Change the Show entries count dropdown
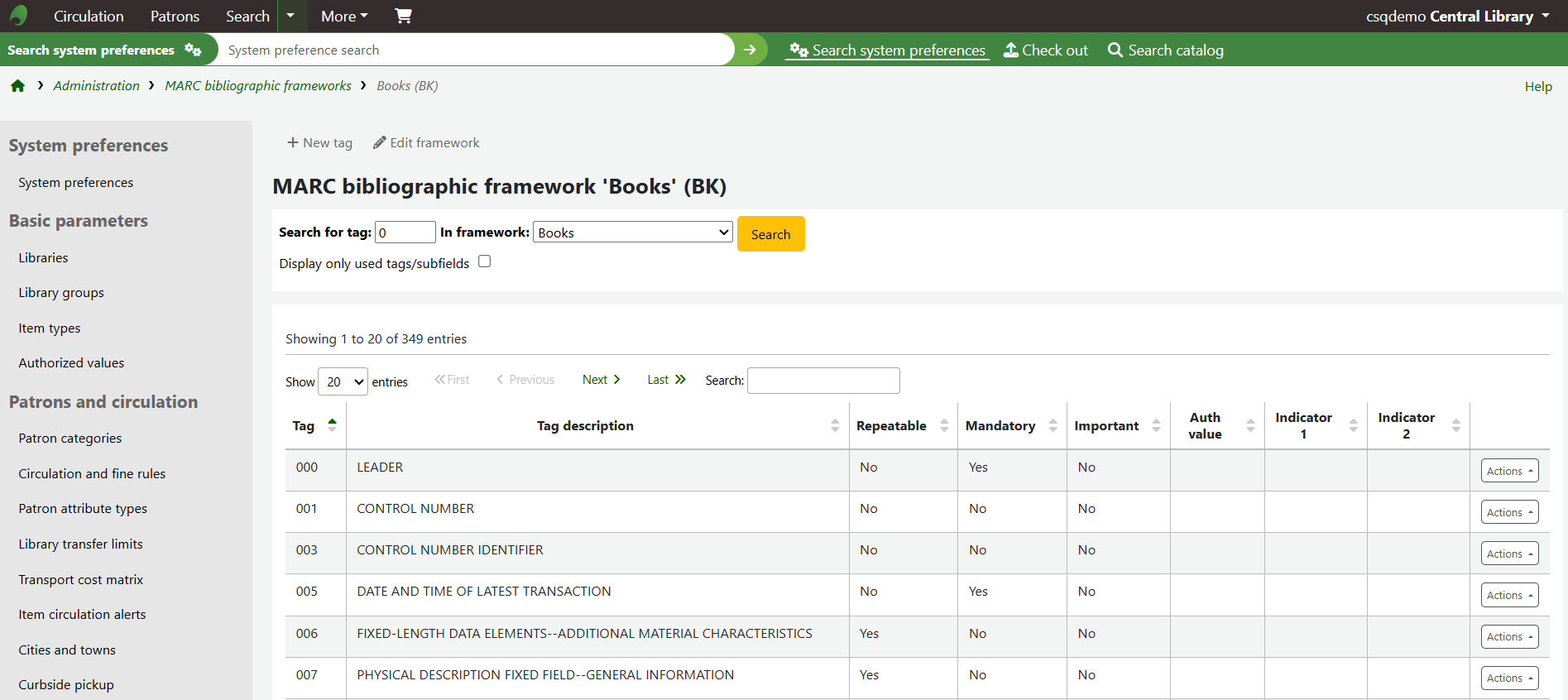 point(343,381)
